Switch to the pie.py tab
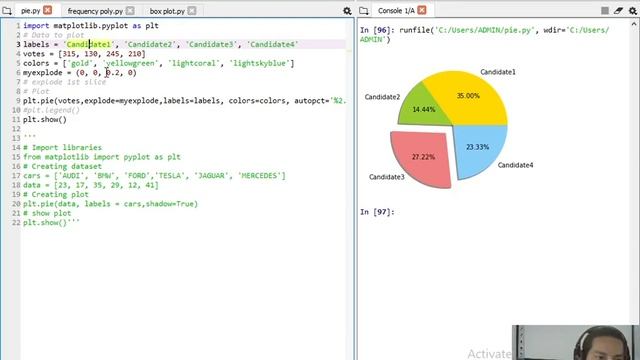640x360 pixels. [x=30, y=11]
